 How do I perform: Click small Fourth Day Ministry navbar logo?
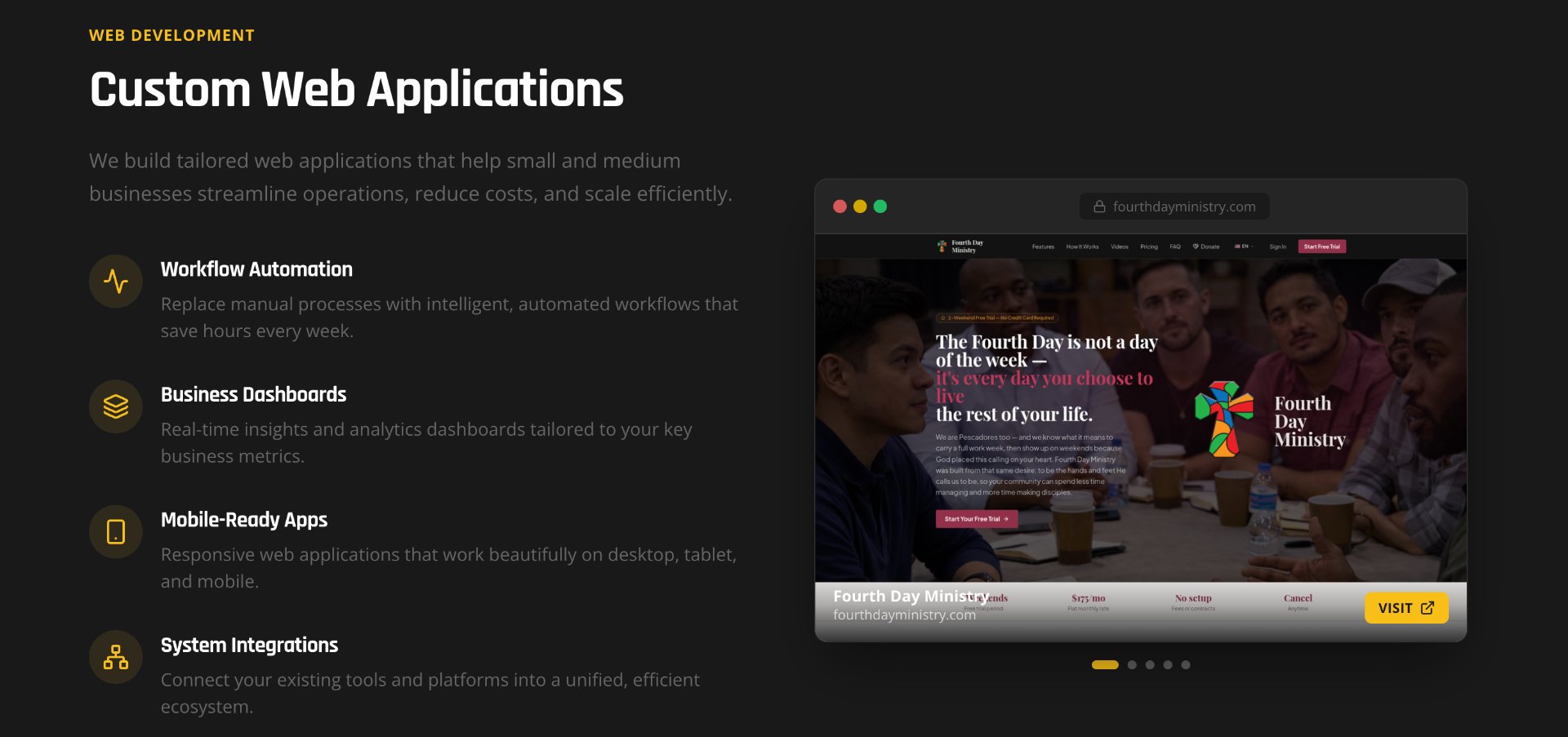pos(960,246)
